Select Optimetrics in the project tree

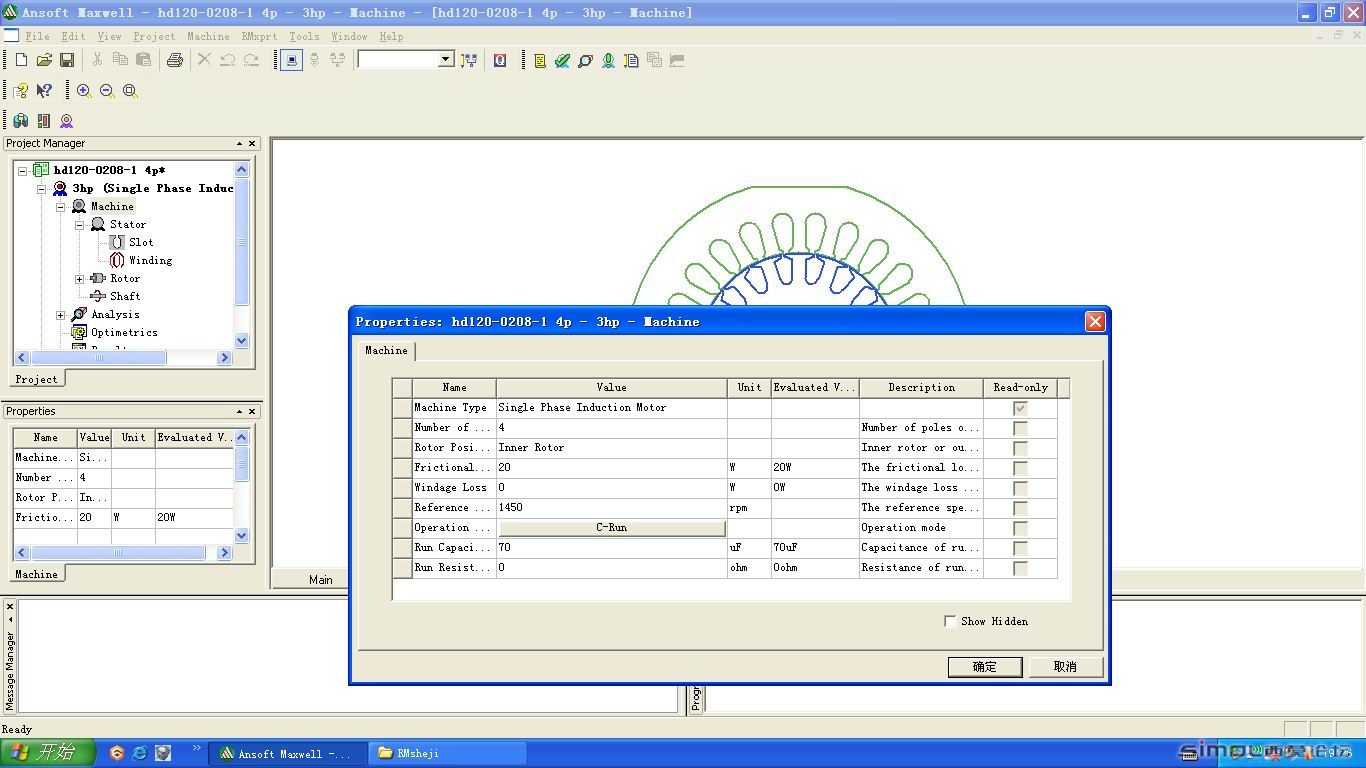click(x=124, y=332)
